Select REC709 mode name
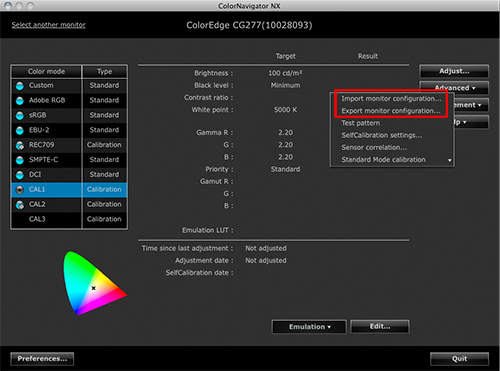This screenshot has width=500, height=371. tap(41, 145)
